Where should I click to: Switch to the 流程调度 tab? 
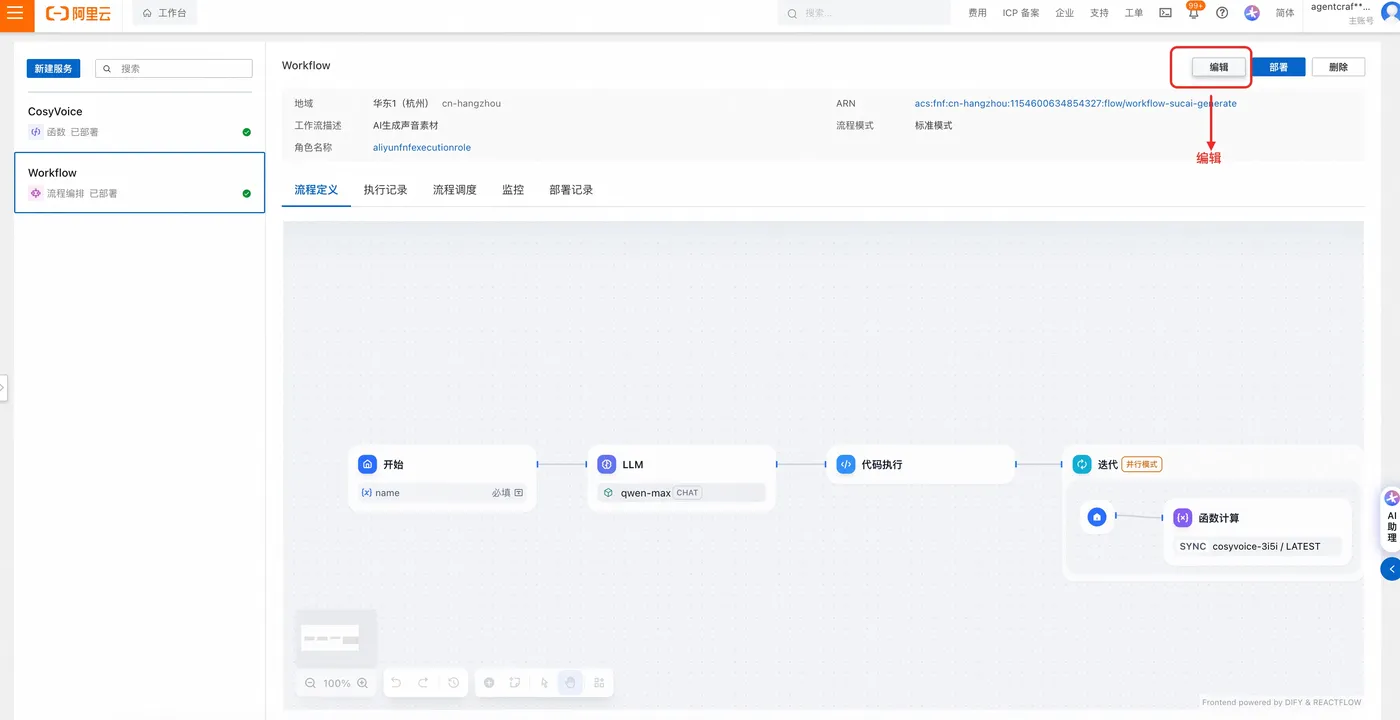tap(454, 190)
